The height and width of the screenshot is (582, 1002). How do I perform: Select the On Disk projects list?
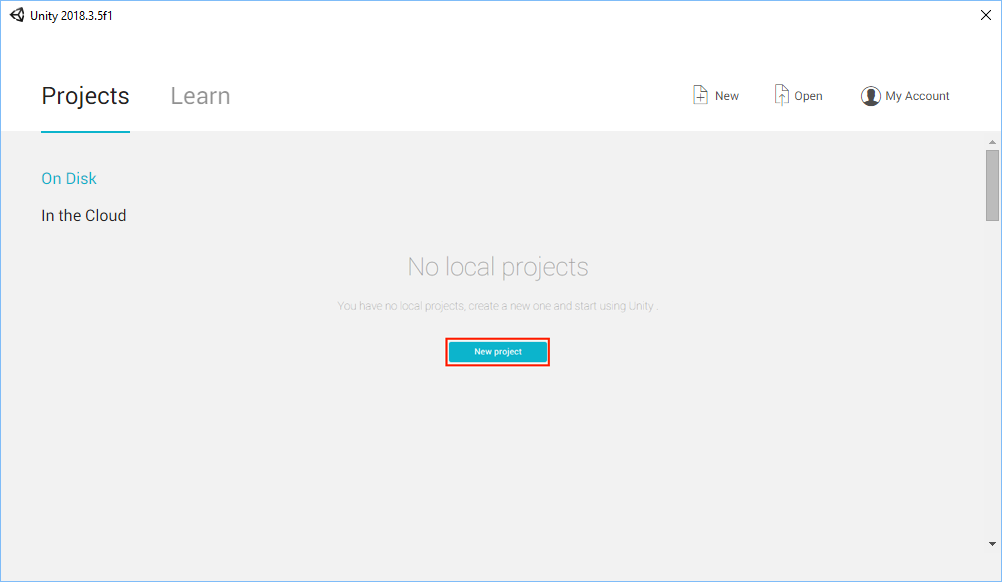[69, 178]
